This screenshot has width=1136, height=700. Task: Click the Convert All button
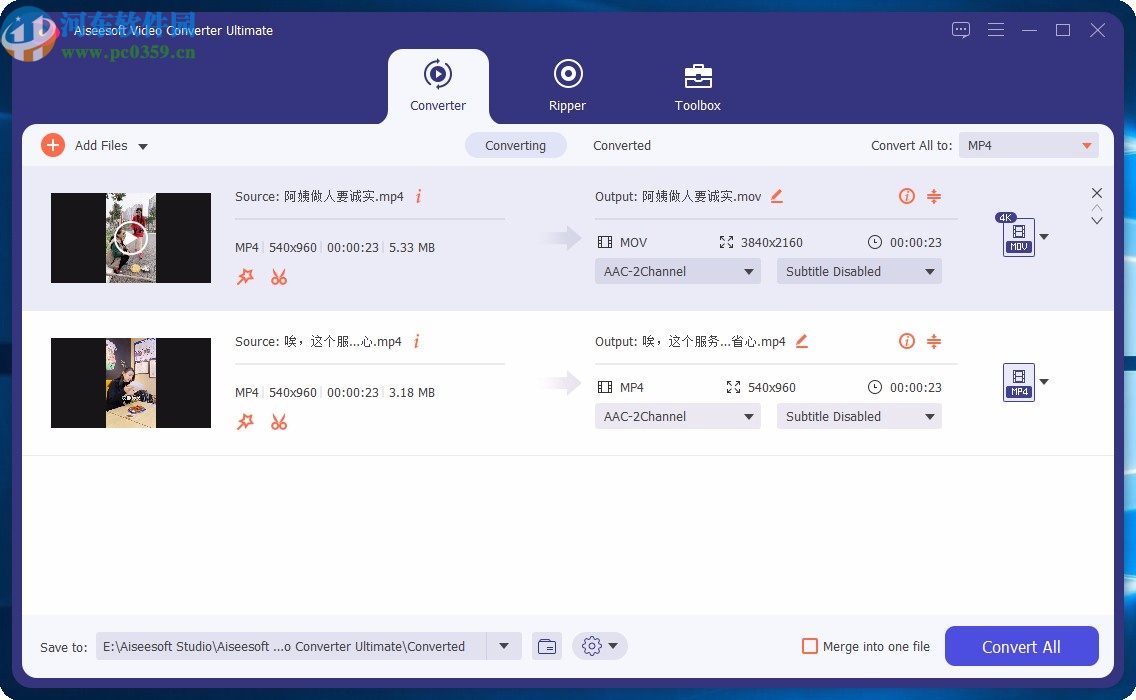tap(1021, 646)
